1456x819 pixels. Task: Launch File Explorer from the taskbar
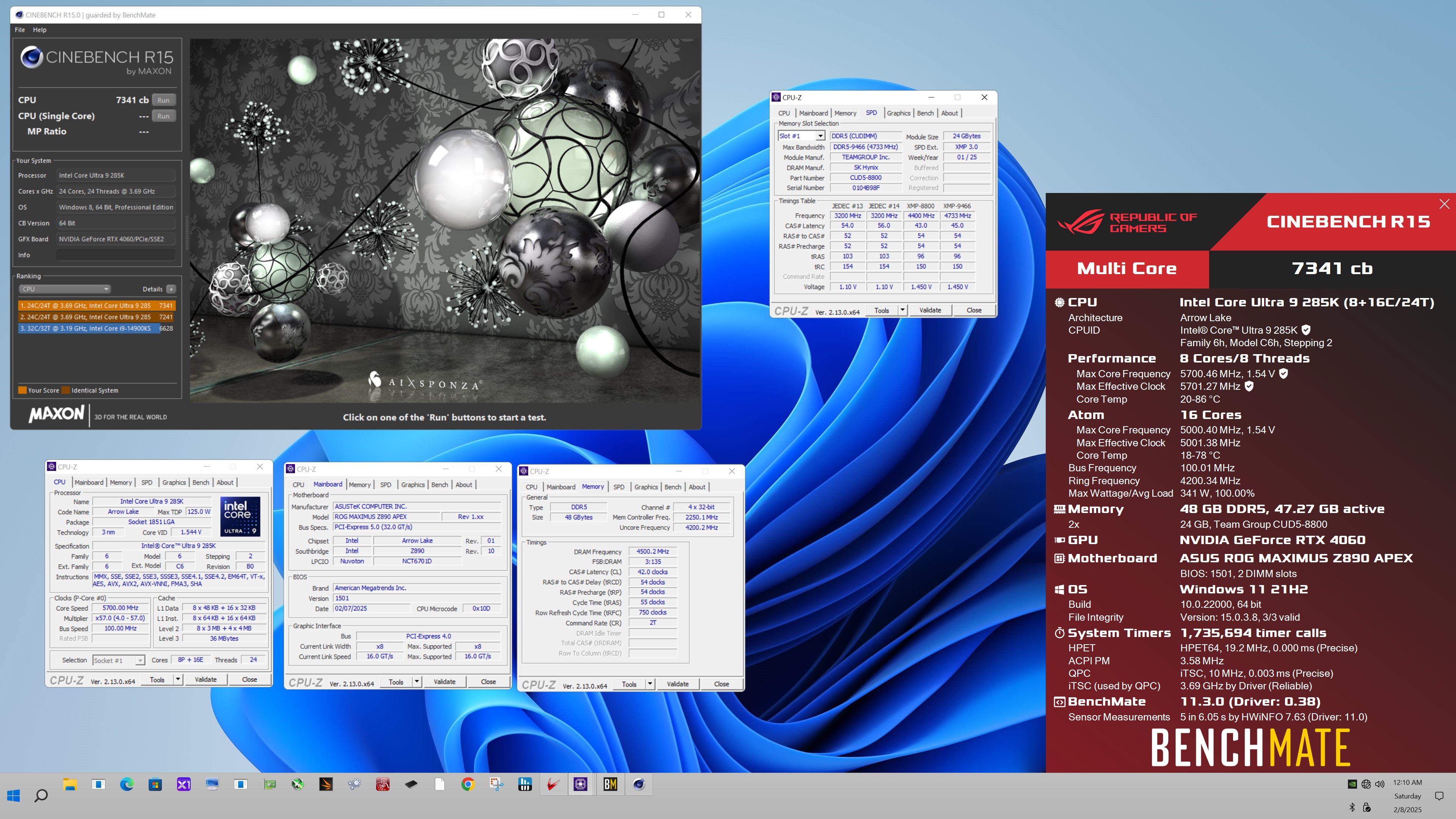(x=69, y=784)
